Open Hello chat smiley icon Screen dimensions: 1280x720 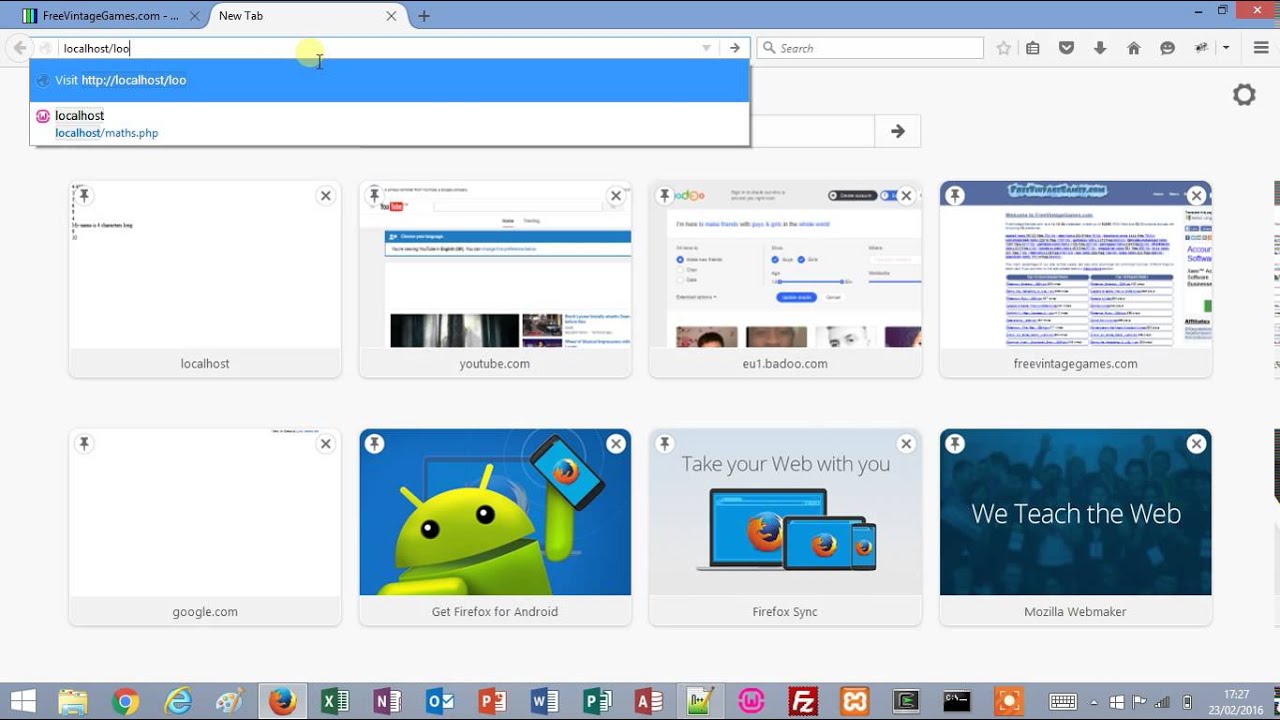coord(1167,48)
